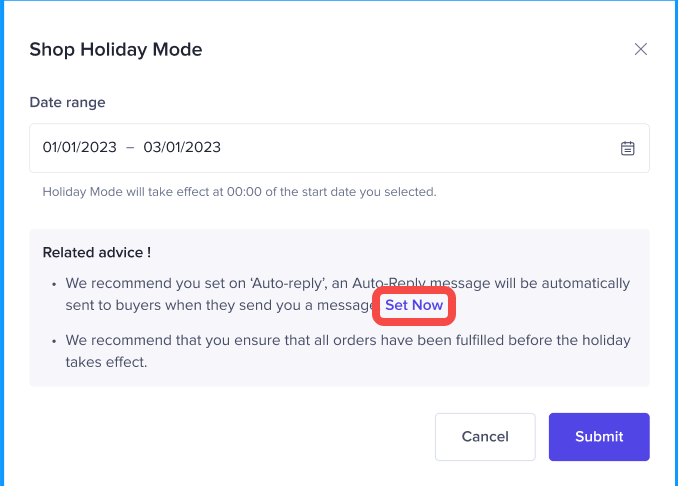Click the 'takes effect.' advice line ending
Screen dimensions: 678x486
click(106, 362)
